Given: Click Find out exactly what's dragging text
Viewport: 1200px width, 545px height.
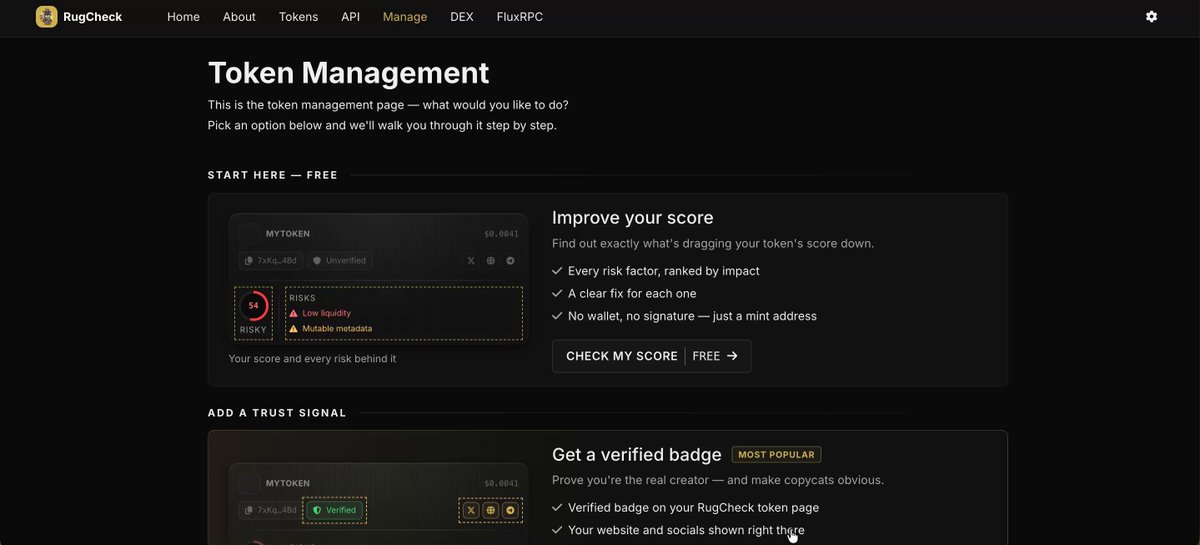Looking at the screenshot, I should click(713, 243).
